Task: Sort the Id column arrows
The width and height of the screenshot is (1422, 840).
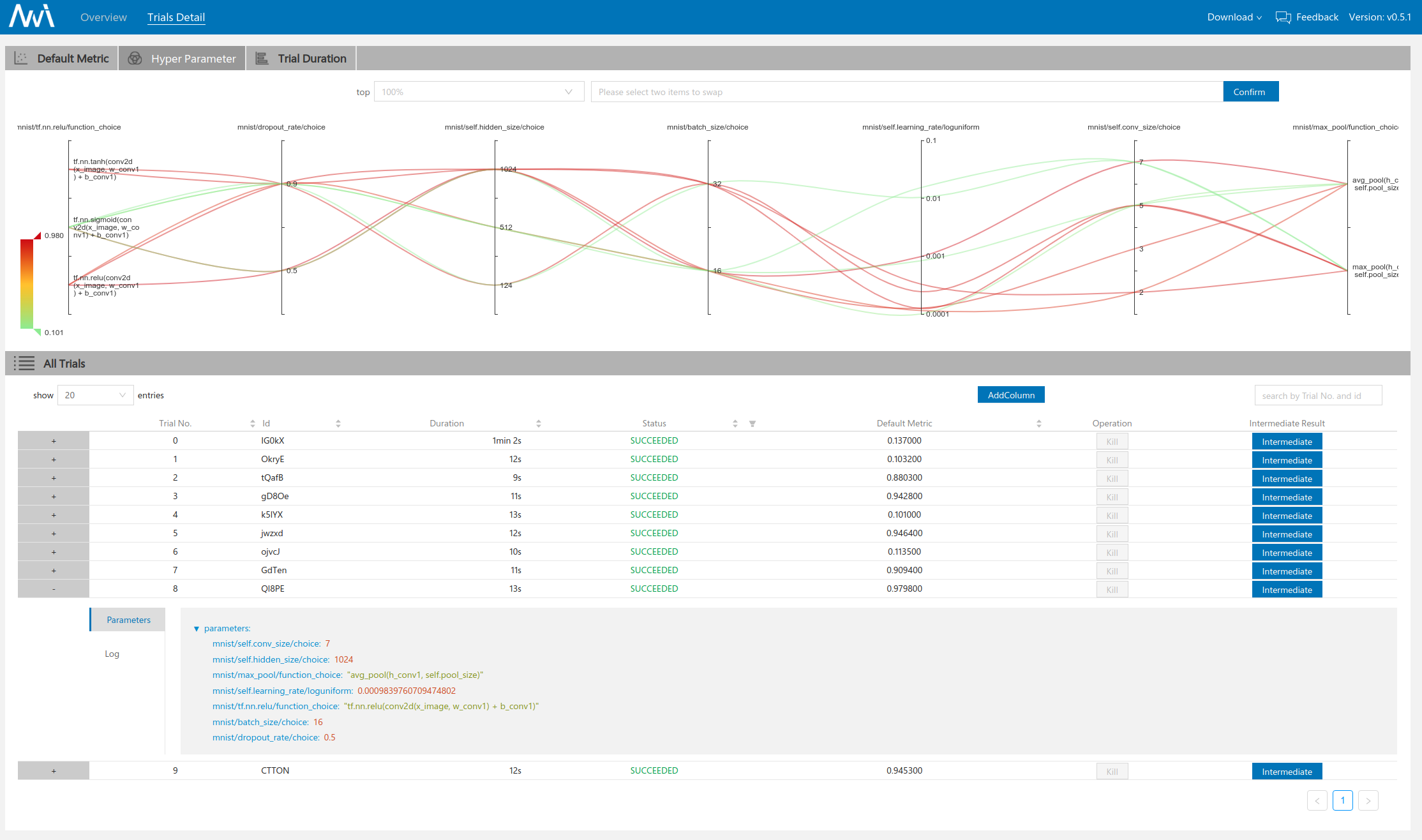Action: point(338,424)
